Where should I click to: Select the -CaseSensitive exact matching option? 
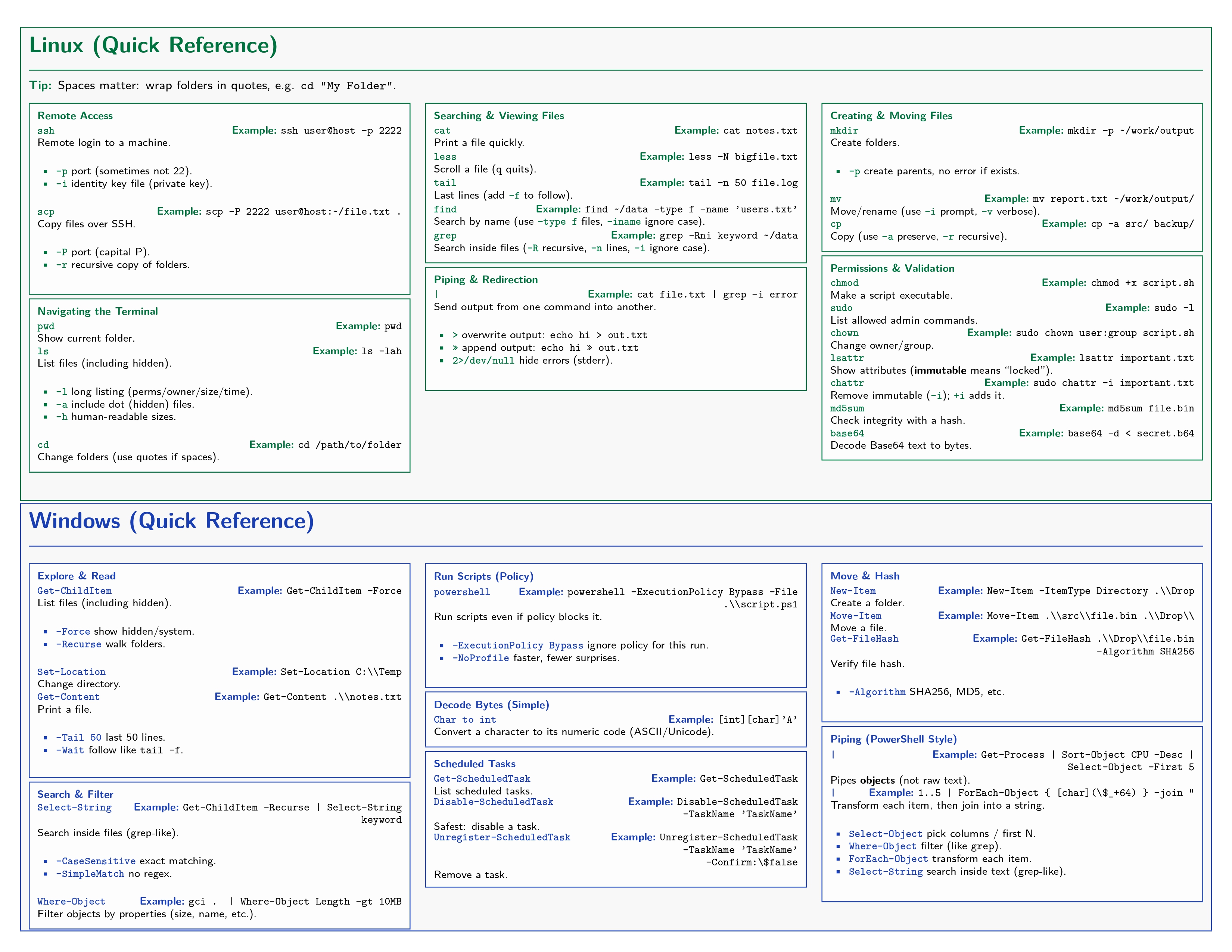[95, 861]
